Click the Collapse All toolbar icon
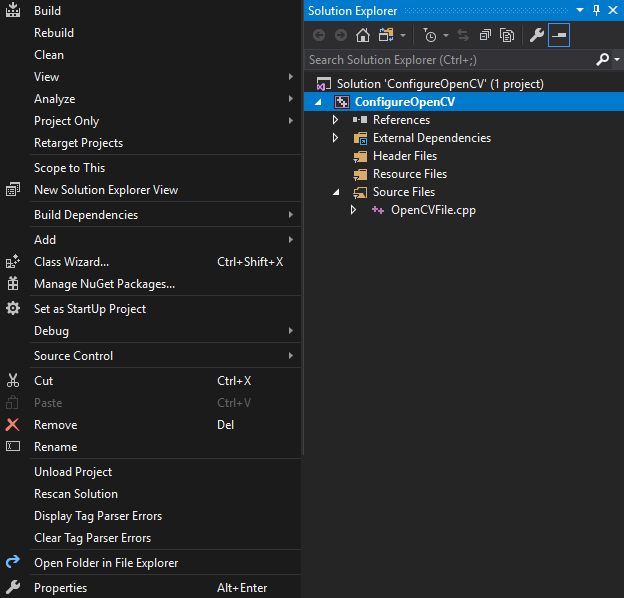 pos(485,36)
